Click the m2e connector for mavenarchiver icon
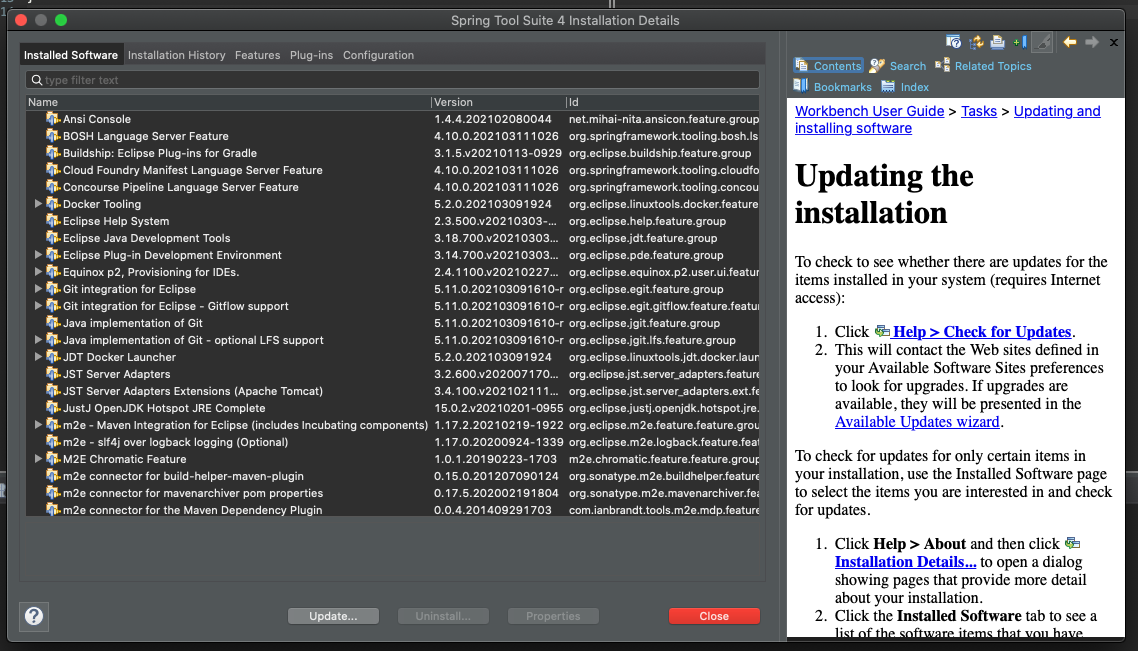The width and height of the screenshot is (1138, 651). 53,493
